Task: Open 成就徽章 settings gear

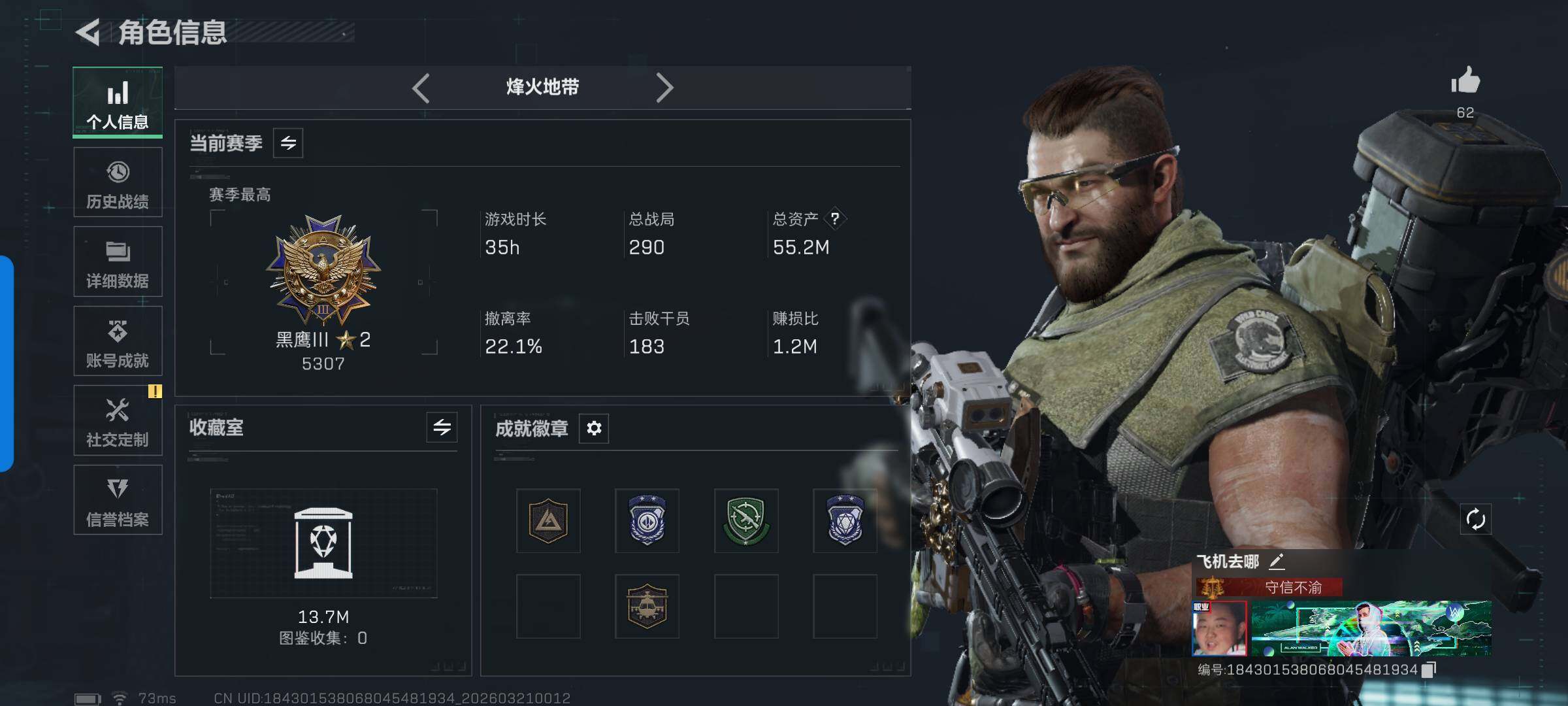Action: (x=594, y=428)
